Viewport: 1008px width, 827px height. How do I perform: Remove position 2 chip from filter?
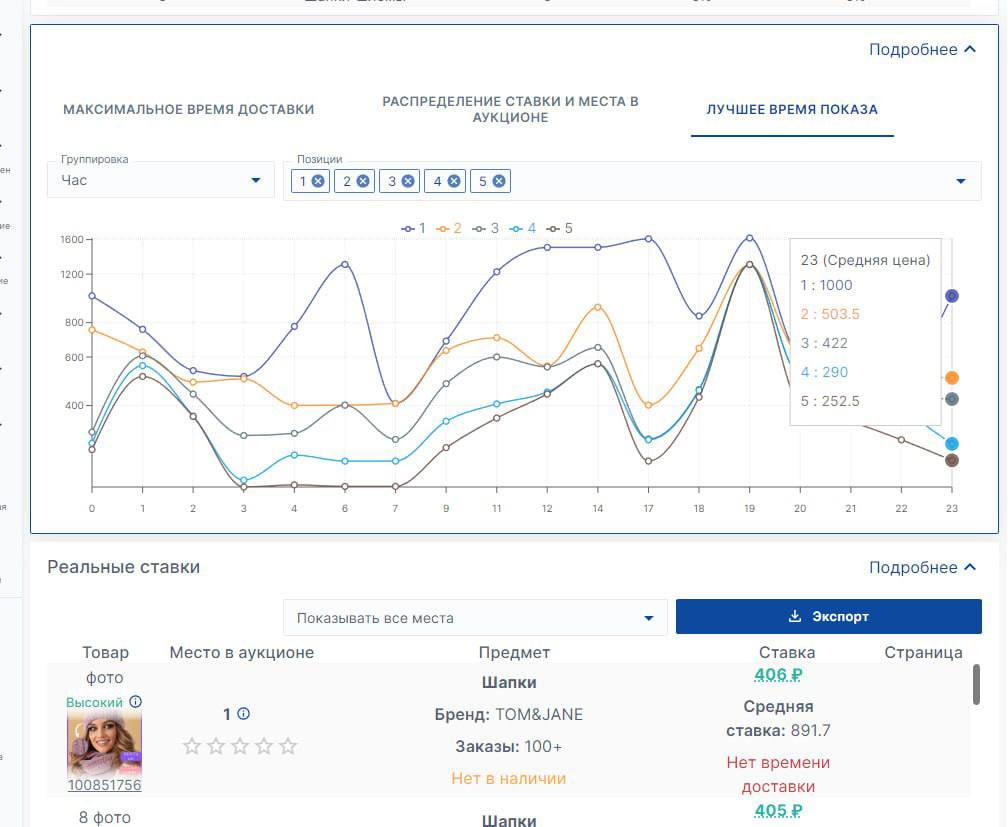pyautogui.click(x=363, y=181)
